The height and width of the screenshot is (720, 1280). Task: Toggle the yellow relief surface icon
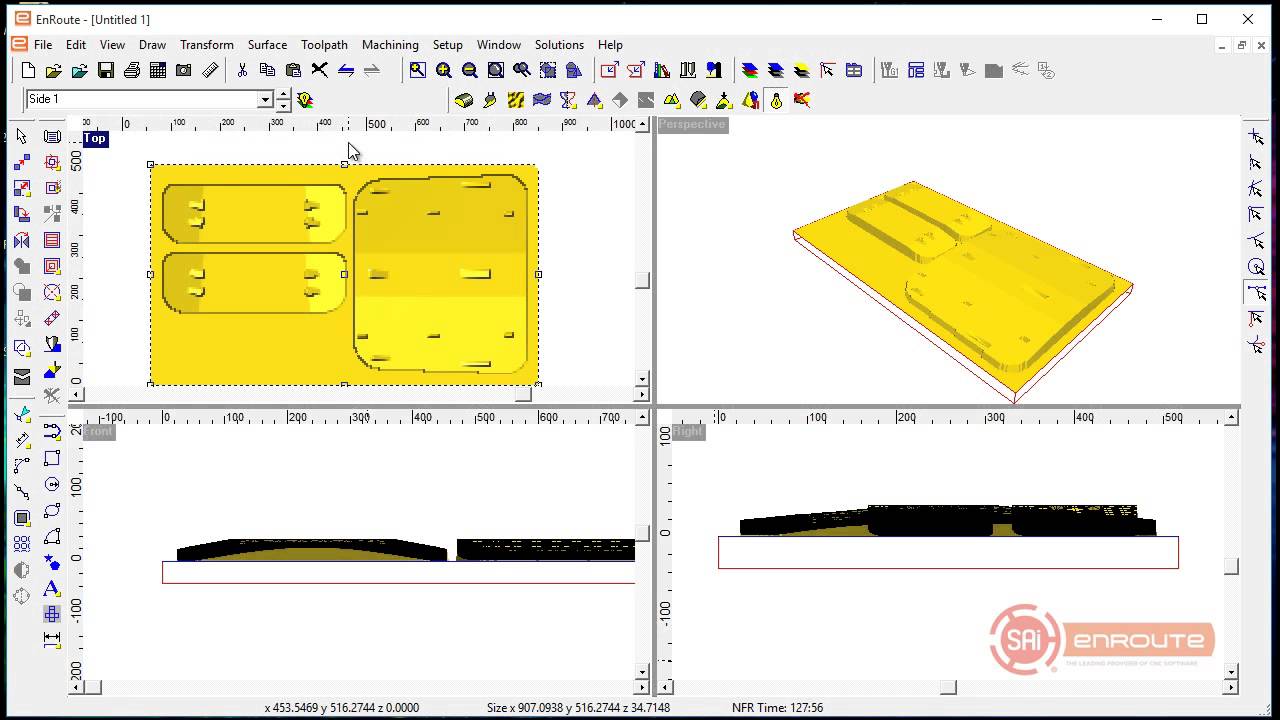[x=464, y=100]
